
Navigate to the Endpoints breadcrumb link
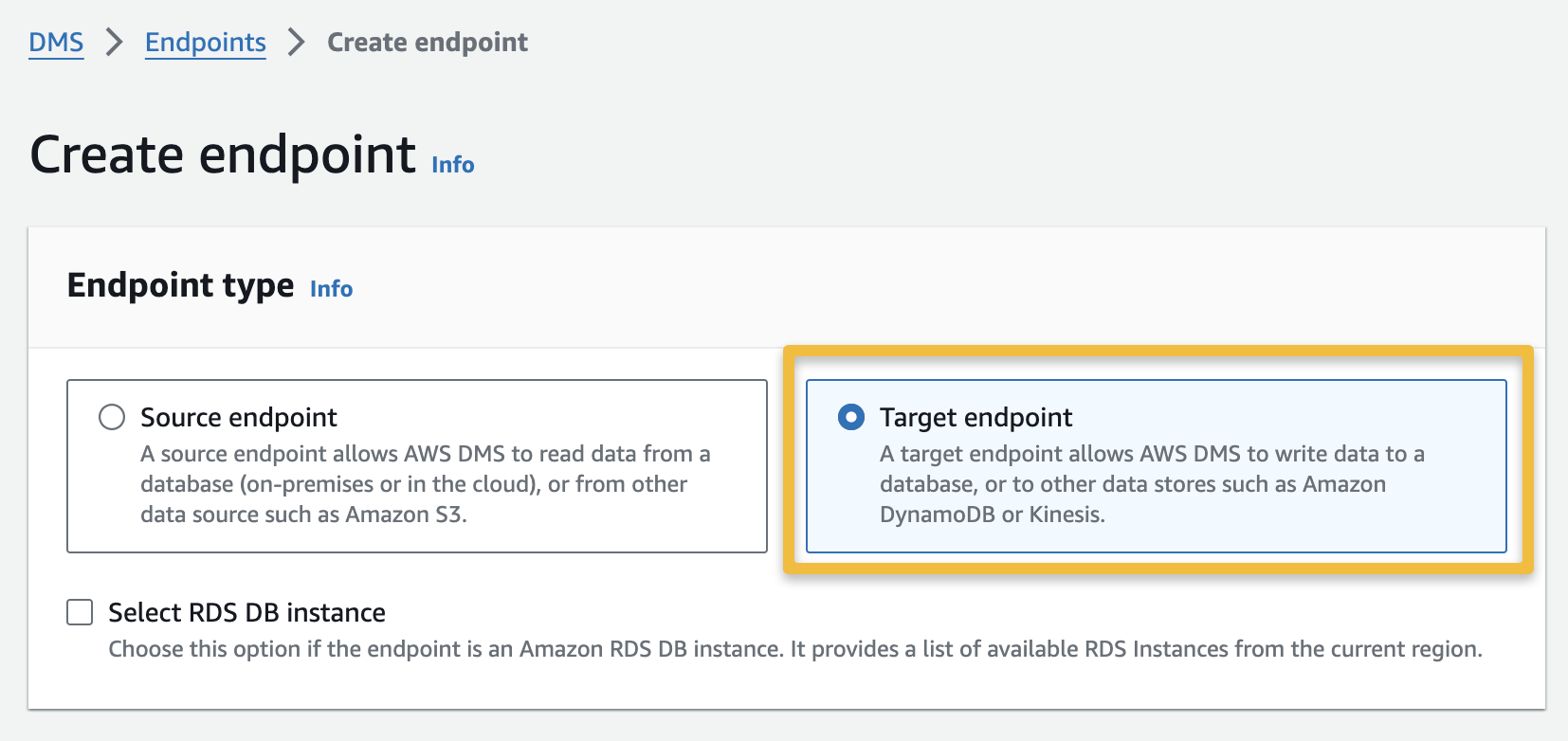(205, 43)
